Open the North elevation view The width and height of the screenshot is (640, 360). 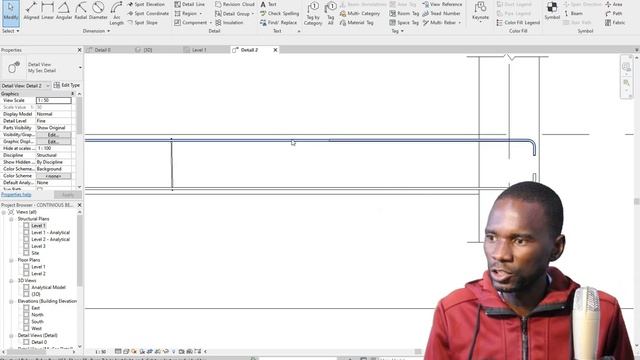pyautogui.click(x=37, y=315)
